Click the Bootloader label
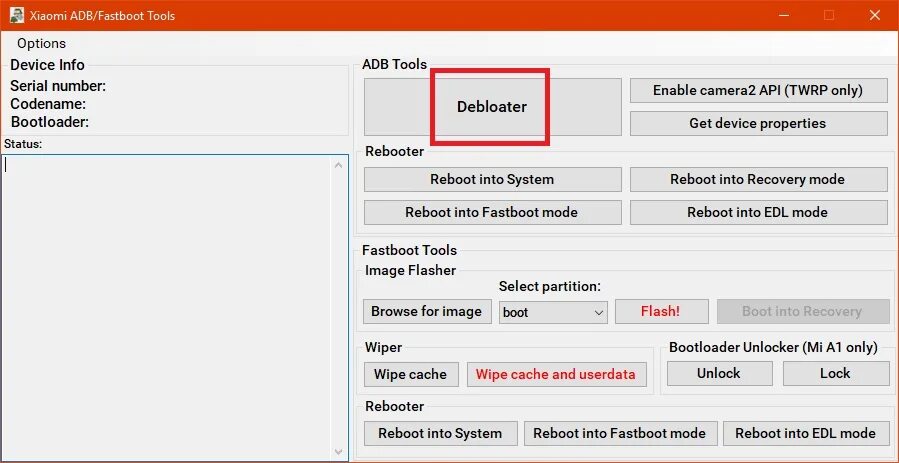This screenshot has width=899, height=463. pos(50,122)
